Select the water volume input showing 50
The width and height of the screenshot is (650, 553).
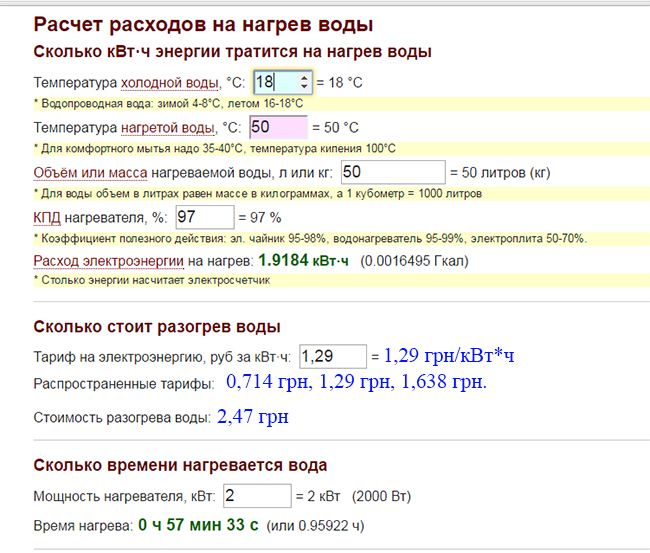point(392,172)
